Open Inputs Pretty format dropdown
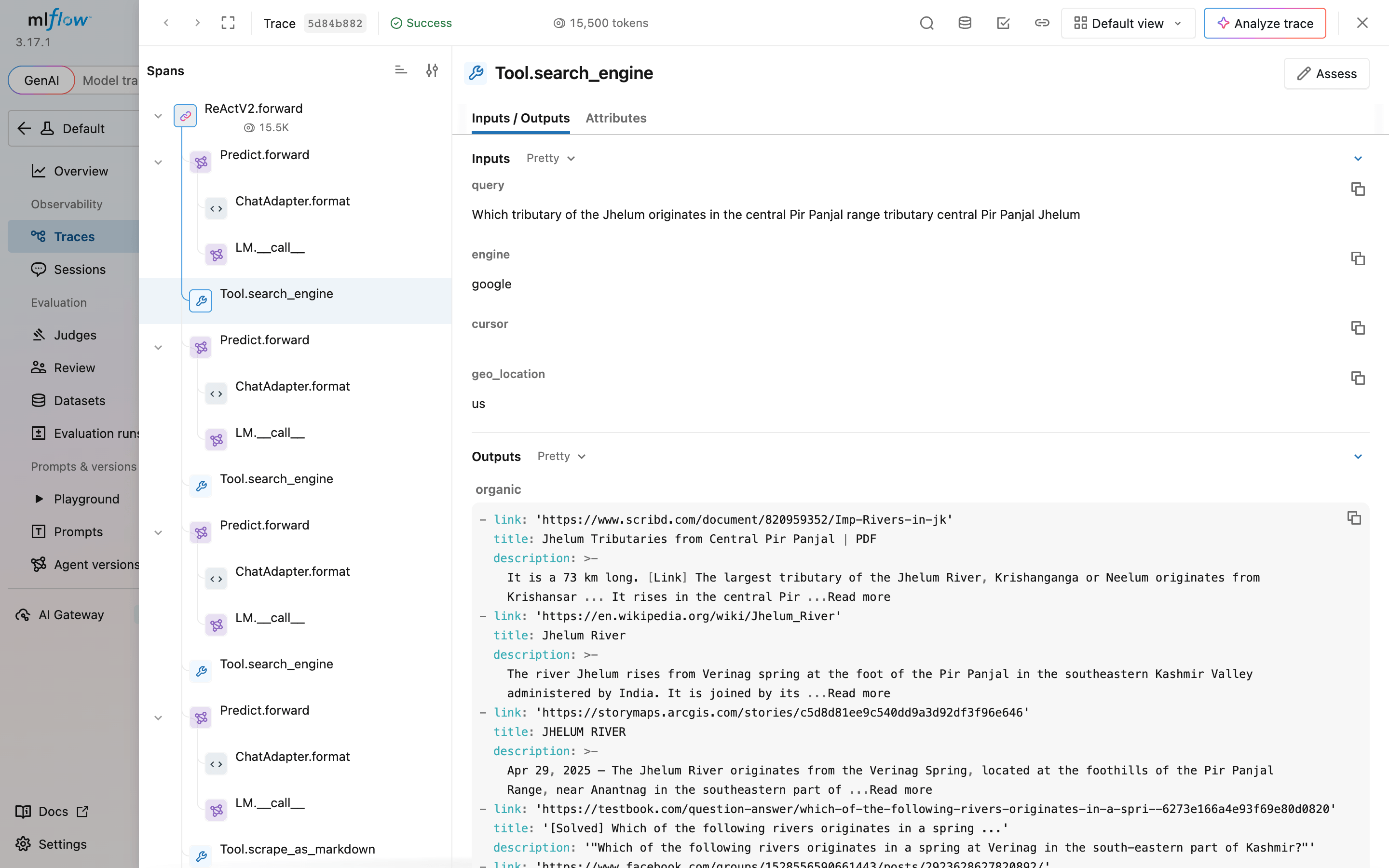1389x868 pixels. 550,159
